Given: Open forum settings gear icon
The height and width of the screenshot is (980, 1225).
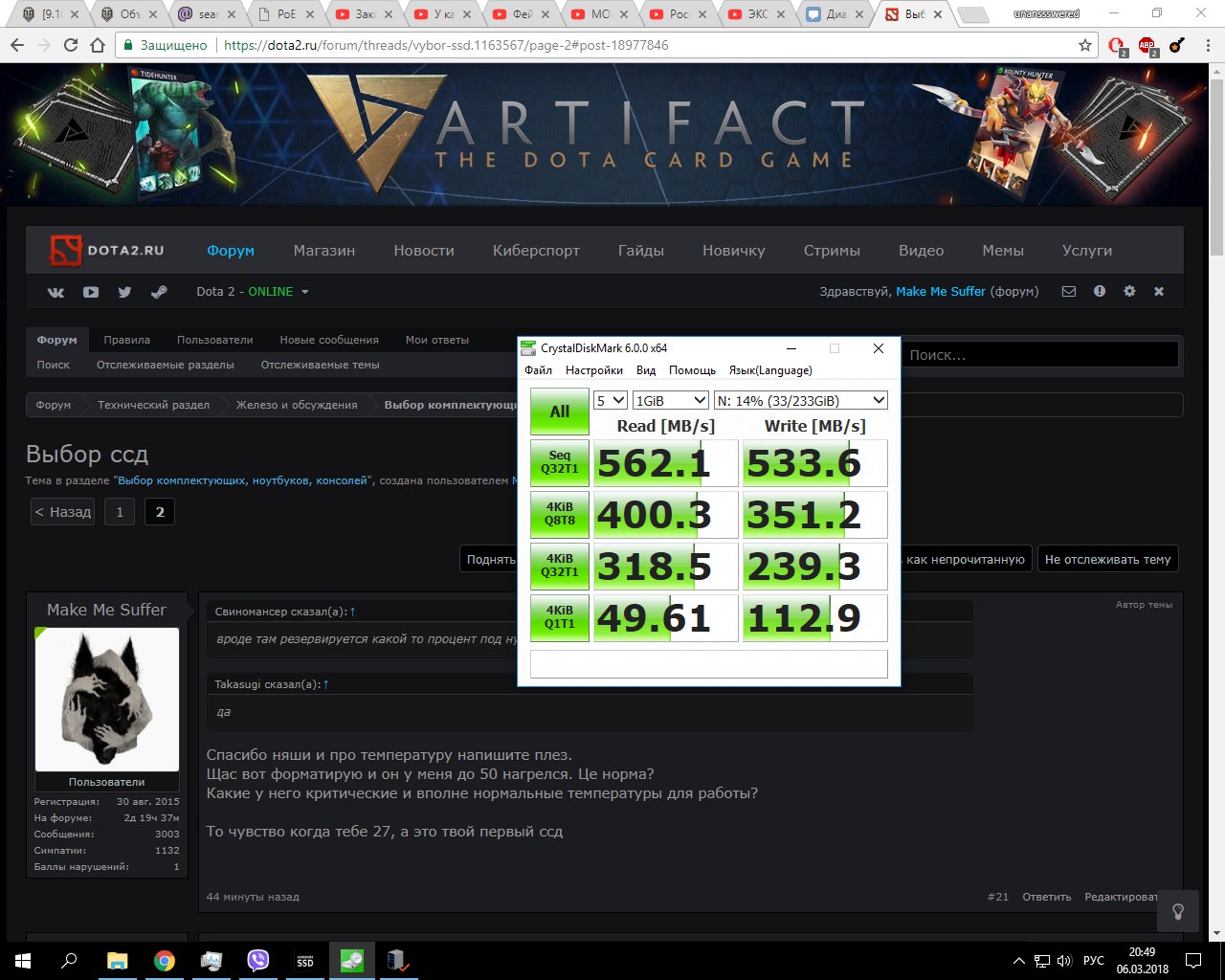Looking at the screenshot, I should (1129, 292).
